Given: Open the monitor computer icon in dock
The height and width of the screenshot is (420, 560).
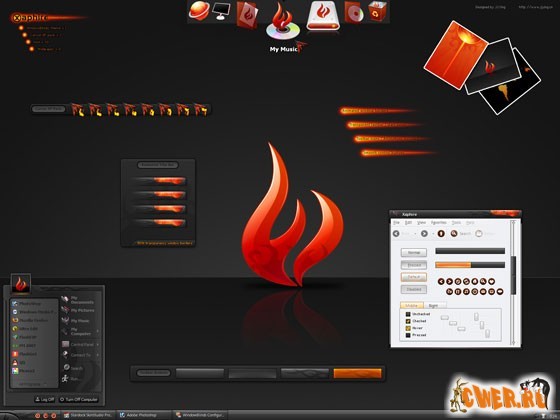Looking at the screenshot, I should [221, 11].
